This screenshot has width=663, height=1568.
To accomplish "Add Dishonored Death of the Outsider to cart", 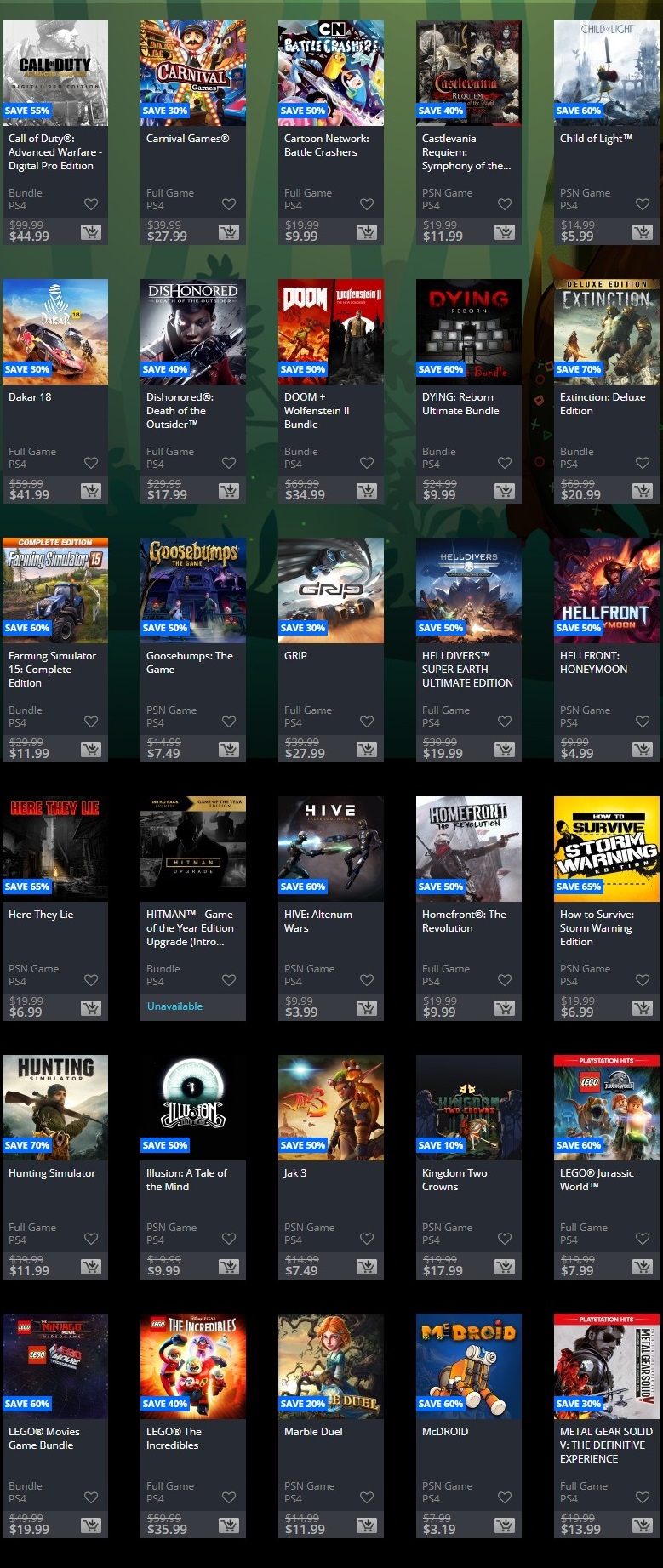I will tap(228, 490).
